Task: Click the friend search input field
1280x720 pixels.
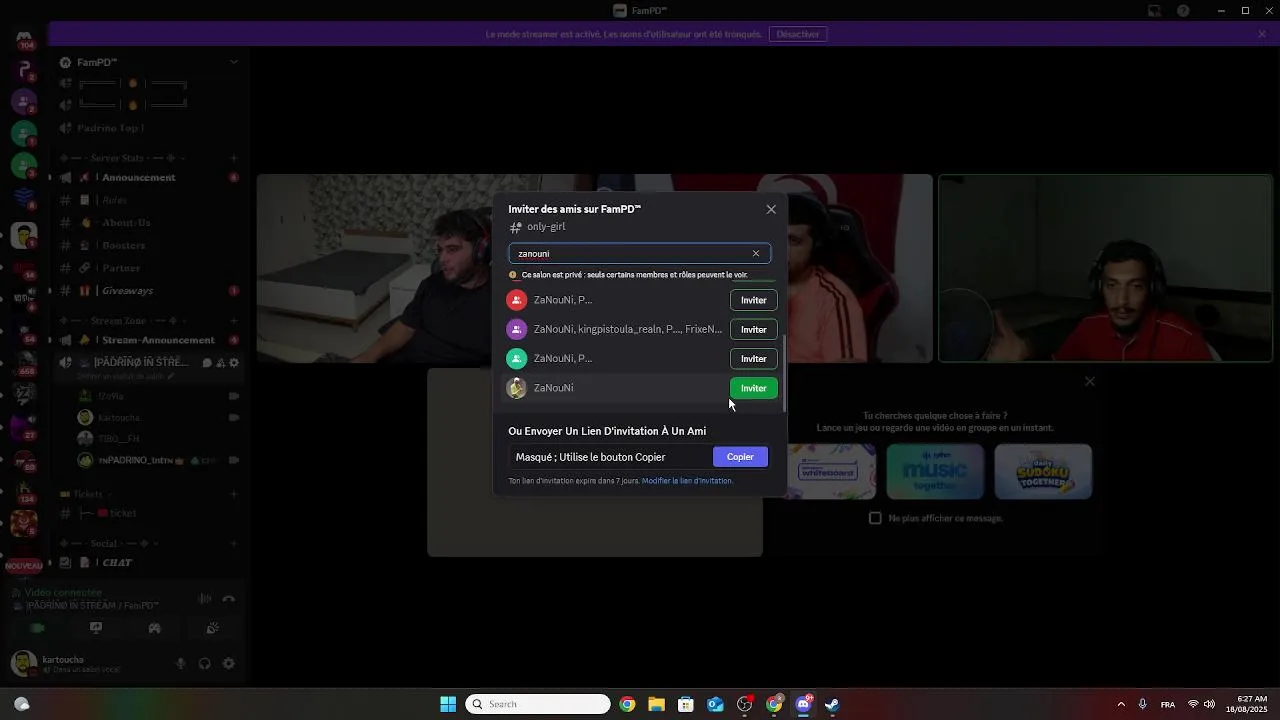Action: 639,254
